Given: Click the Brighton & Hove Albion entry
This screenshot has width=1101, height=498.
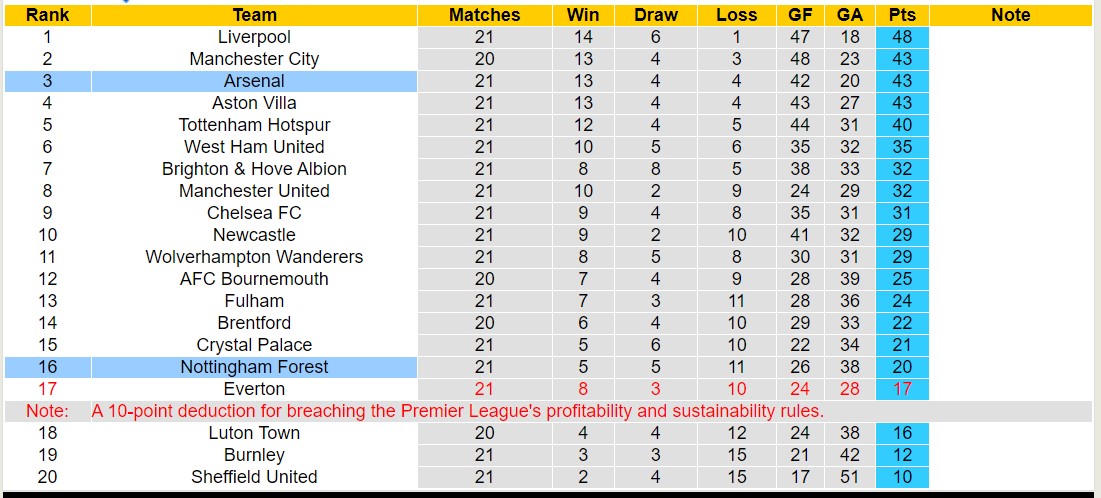Looking at the screenshot, I should (254, 169).
